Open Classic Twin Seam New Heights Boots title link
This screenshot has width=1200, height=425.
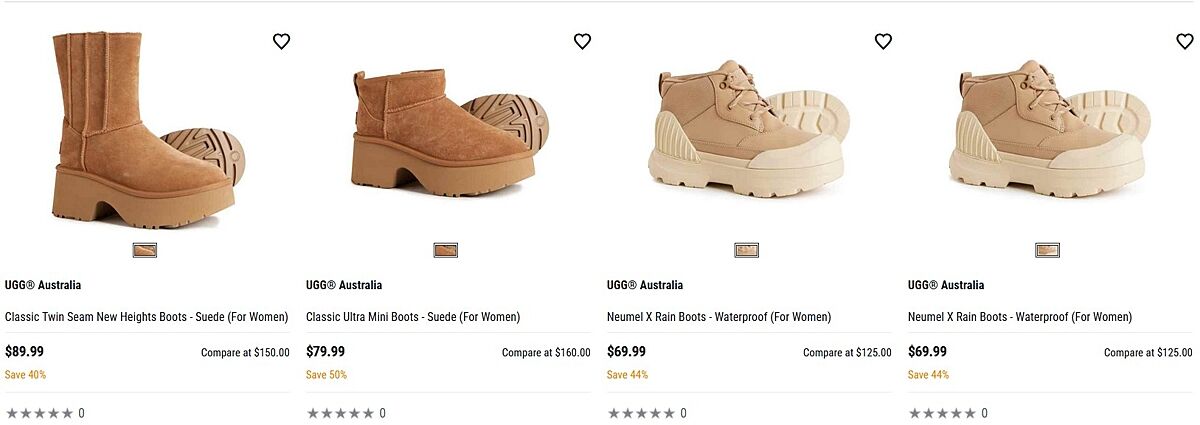coord(146,317)
